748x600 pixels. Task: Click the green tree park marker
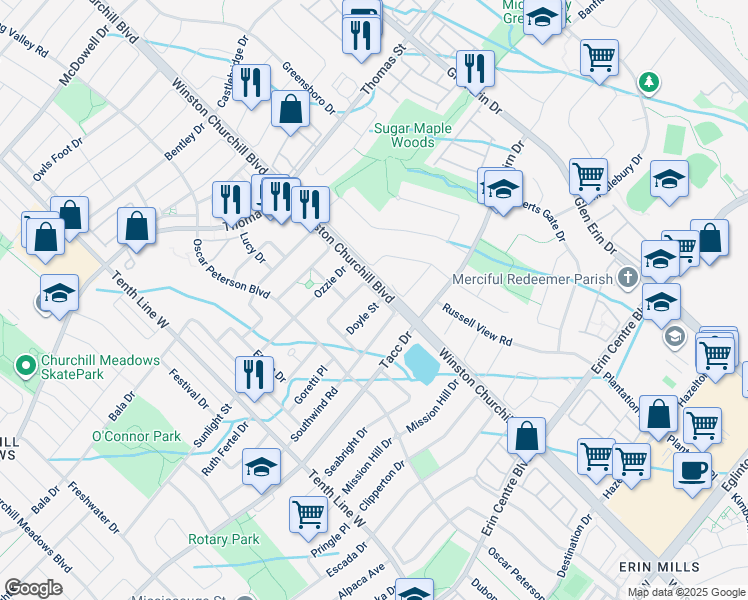[x=650, y=80]
